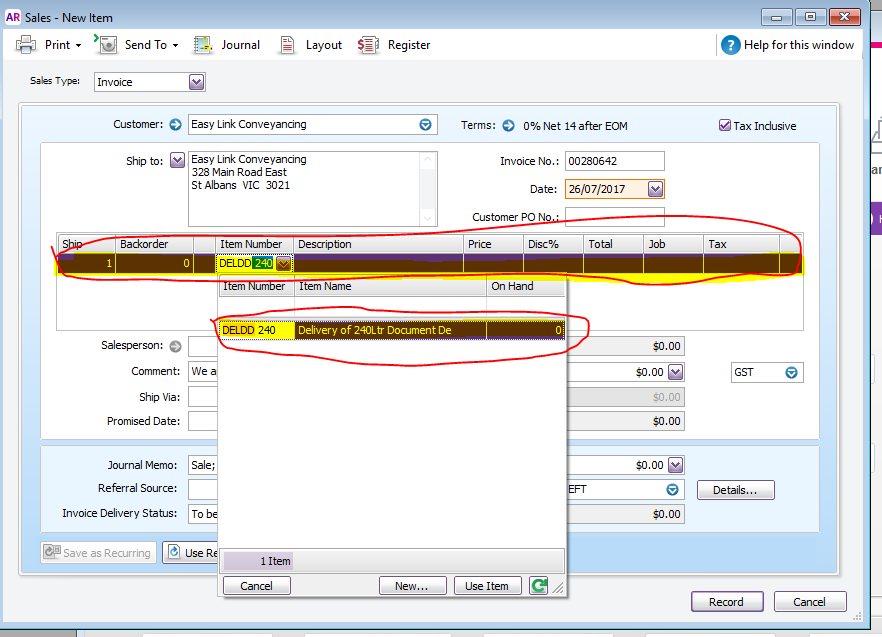The image size is (882, 637).
Task: Click the Customer zoom arrow icon
Action: click(176, 124)
